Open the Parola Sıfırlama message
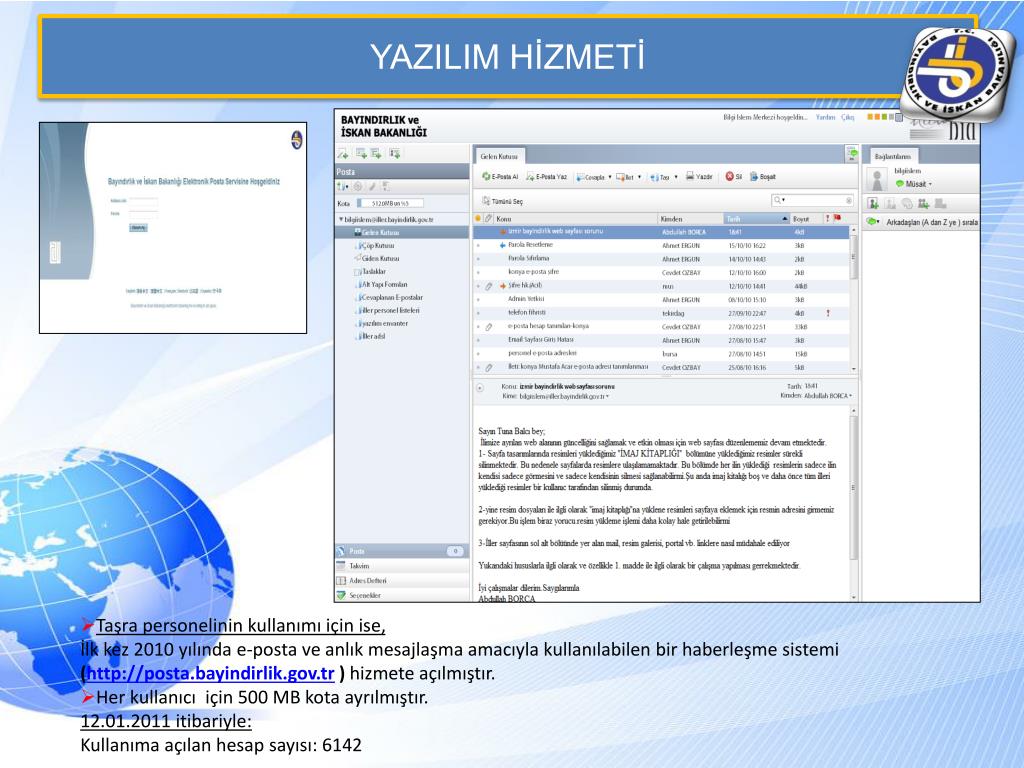This screenshot has height=768, width=1024. (x=662, y=259)
